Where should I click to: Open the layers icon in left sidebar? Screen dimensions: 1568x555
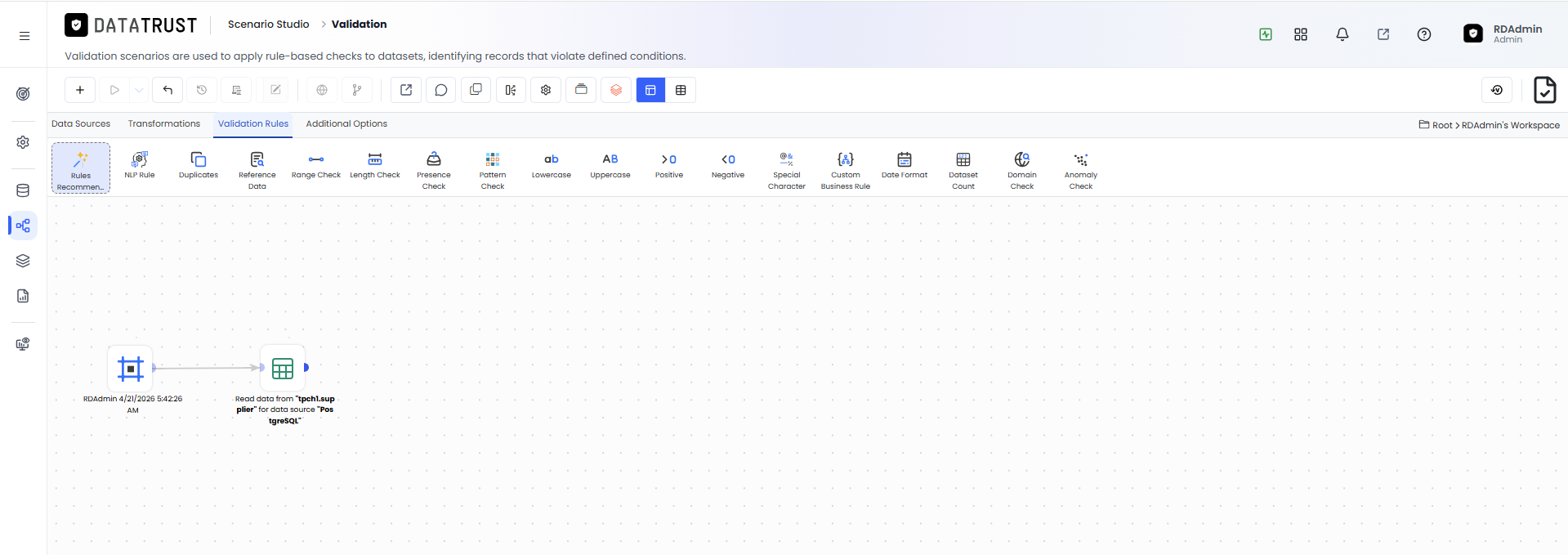[x=23, y=261]
